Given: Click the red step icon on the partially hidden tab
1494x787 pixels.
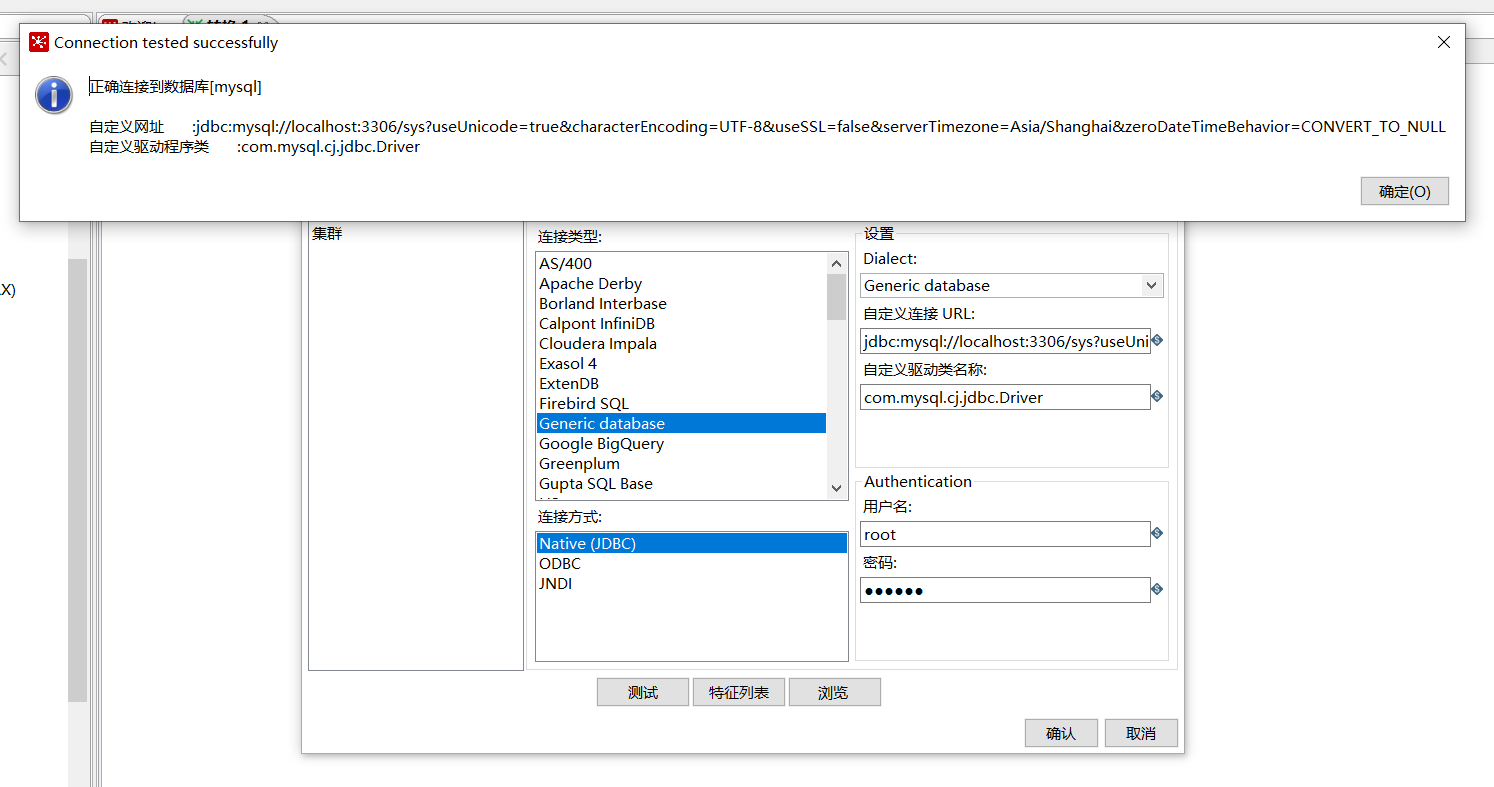Looking at the screenshot, I should point(110,20).
